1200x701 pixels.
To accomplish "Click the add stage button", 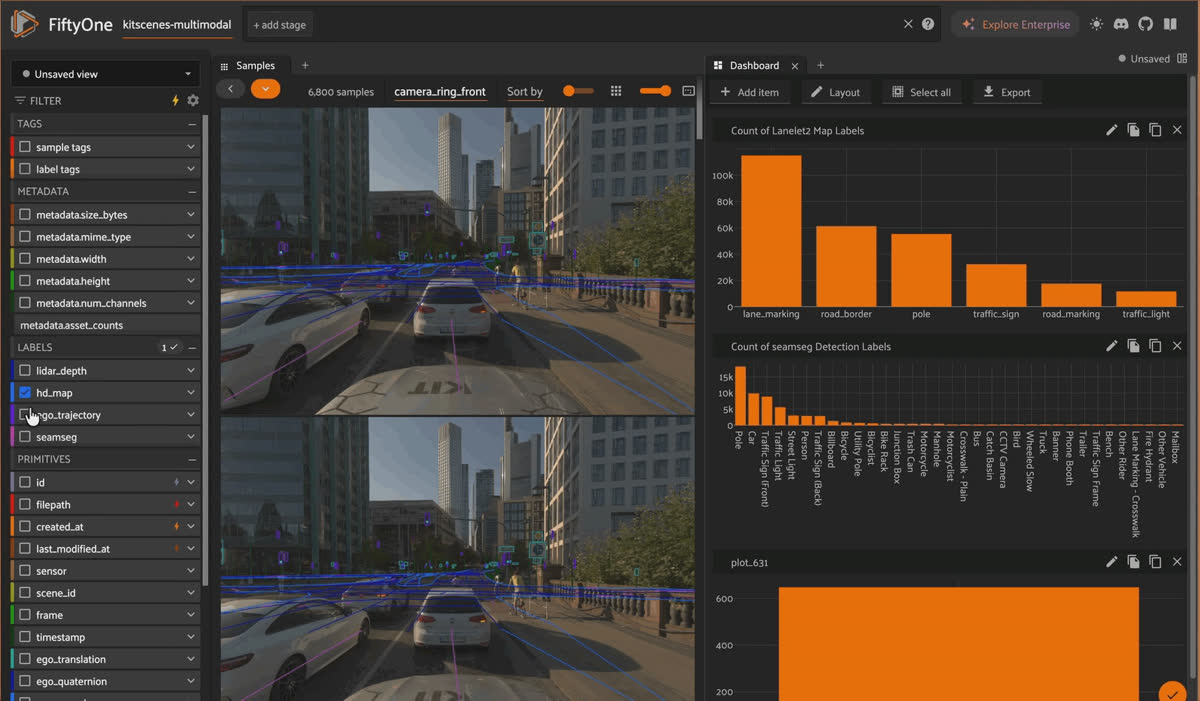I will [280, 24].
